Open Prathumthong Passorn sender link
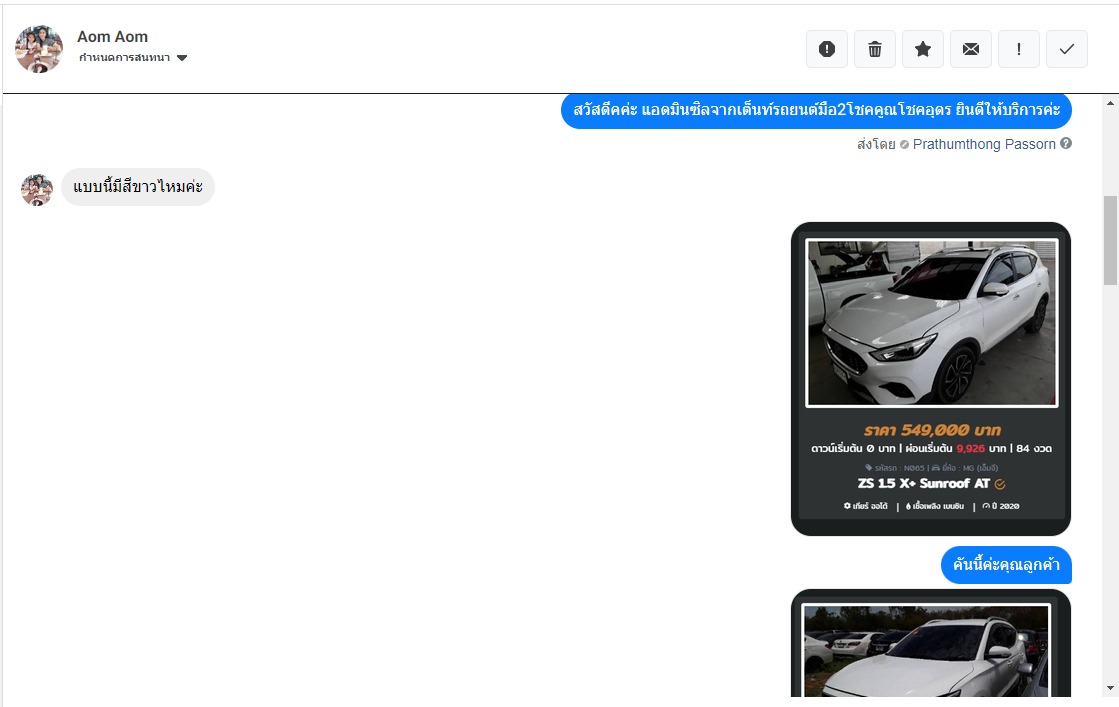 [983, 144]
